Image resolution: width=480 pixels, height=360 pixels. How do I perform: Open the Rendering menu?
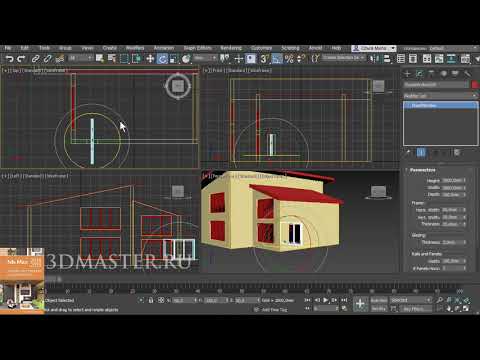[231, 48]
